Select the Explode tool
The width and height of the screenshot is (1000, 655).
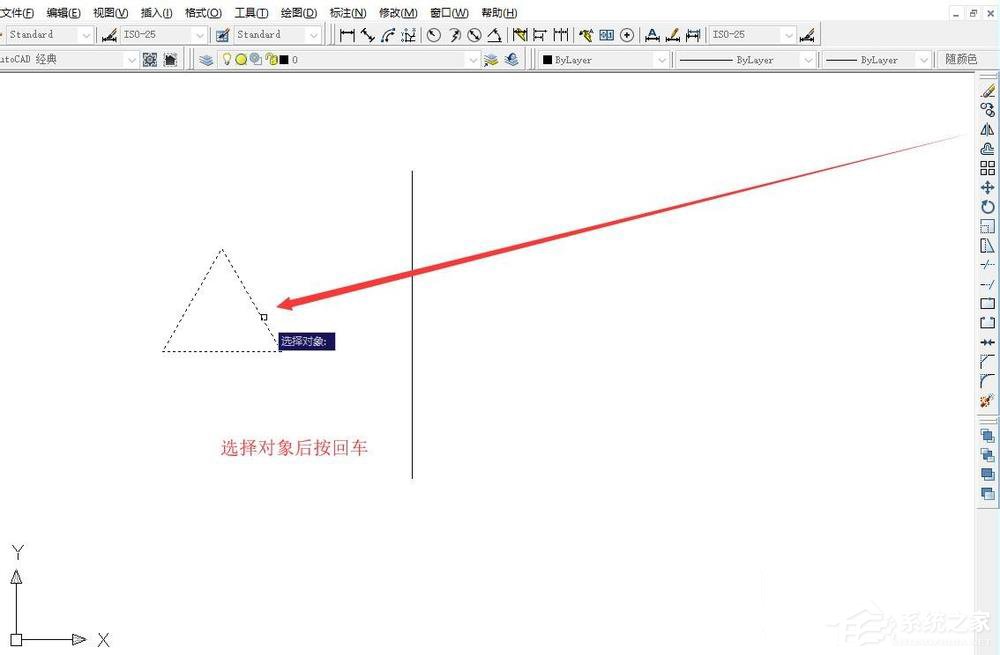point(987,401)
